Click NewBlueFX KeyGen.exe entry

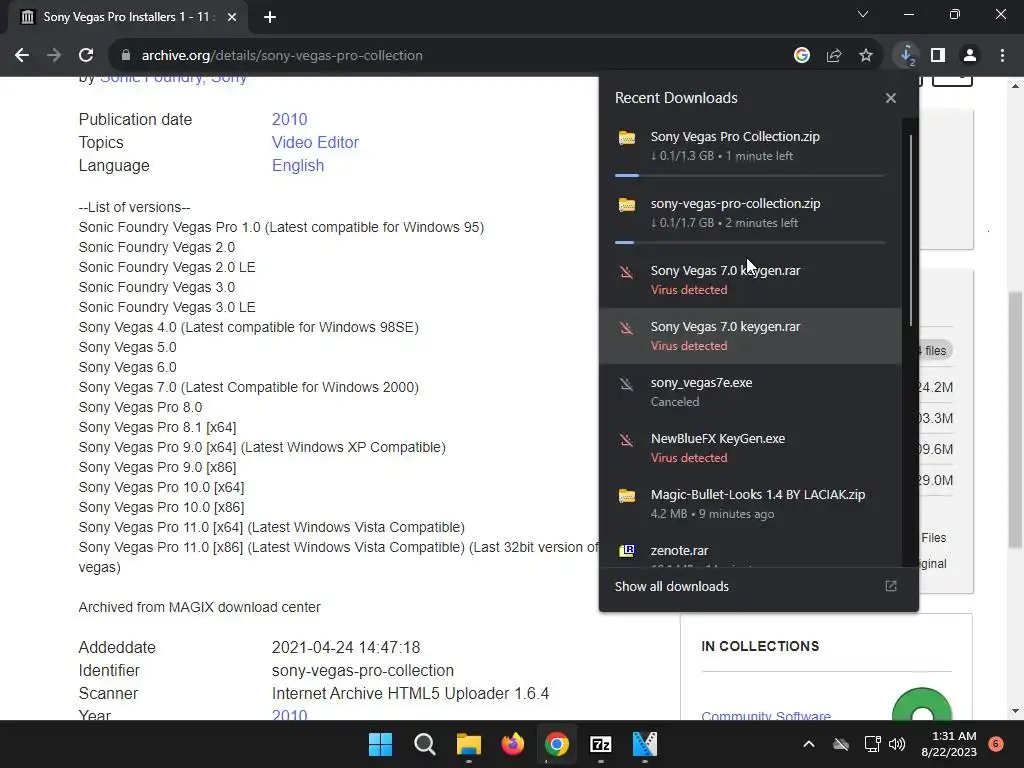750,448
